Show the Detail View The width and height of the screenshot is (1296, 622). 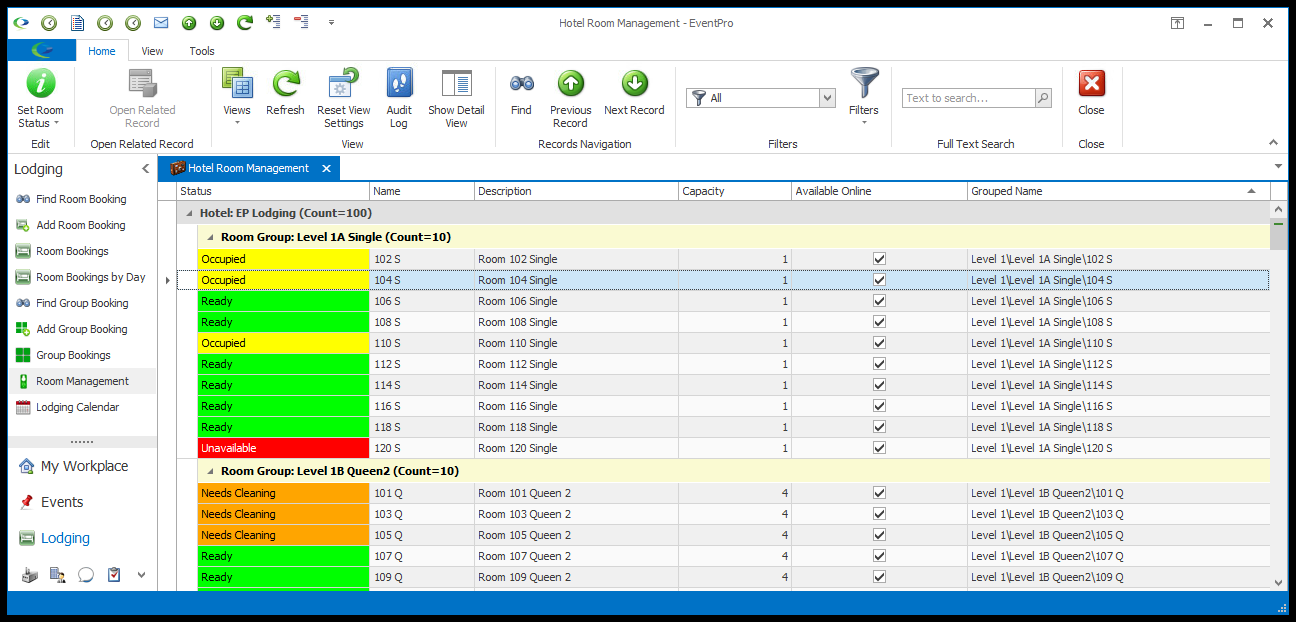(456, 98)
